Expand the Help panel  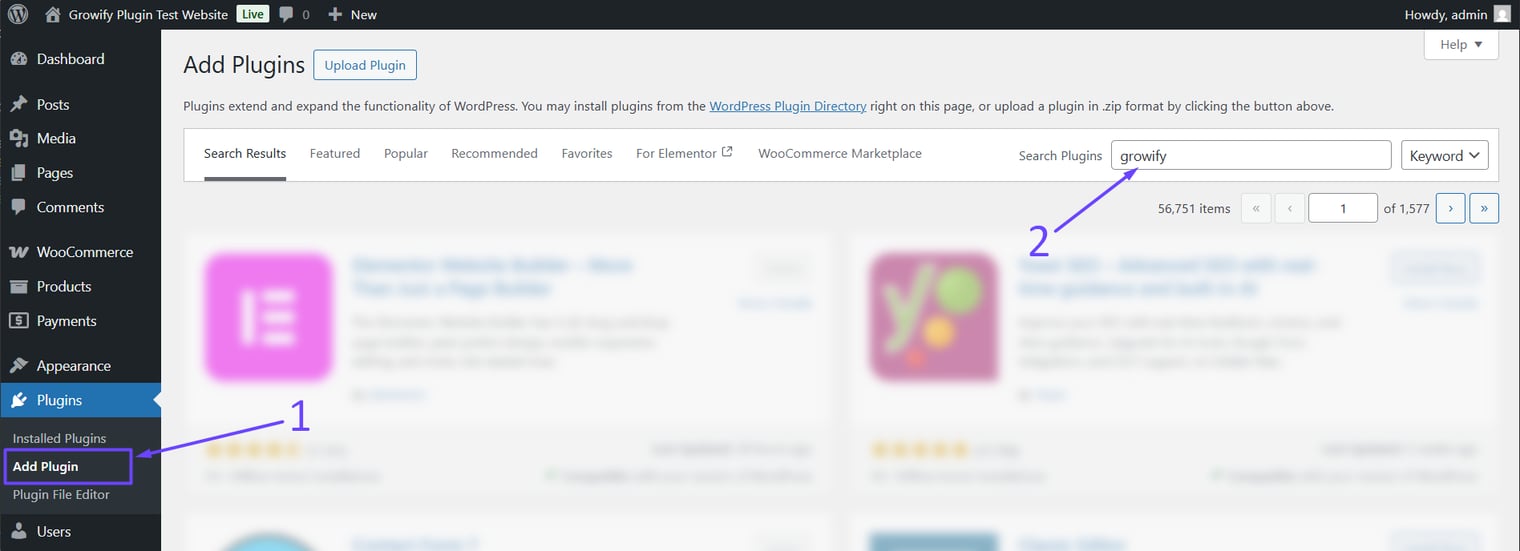pos(1460,45)
